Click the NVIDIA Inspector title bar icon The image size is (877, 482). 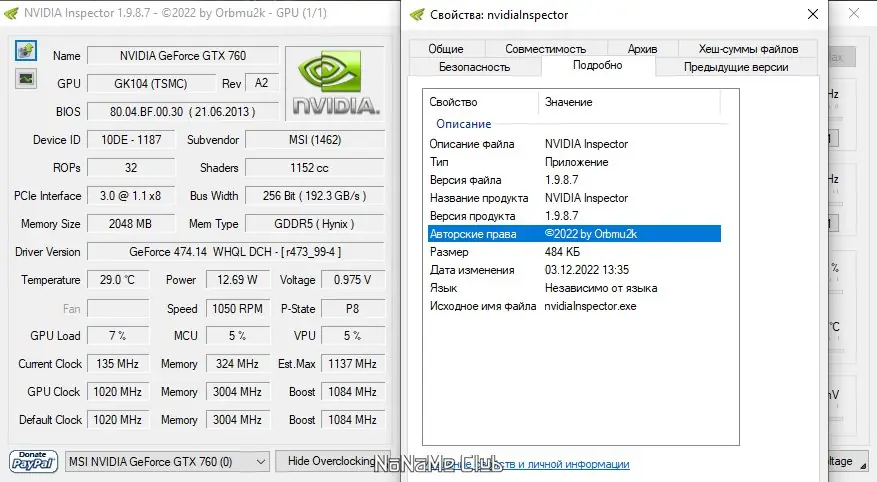[x=11, y=13]
